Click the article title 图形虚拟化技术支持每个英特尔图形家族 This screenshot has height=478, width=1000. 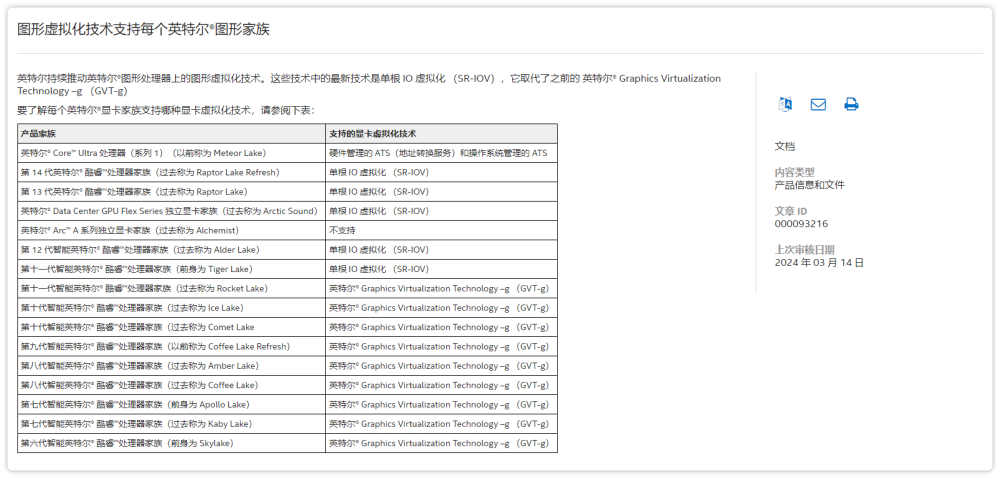[x=143, y=29]
